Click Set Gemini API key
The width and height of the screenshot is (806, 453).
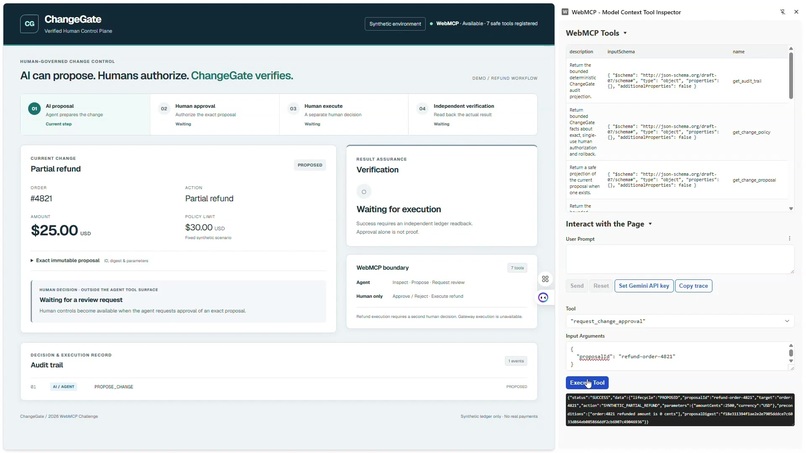click(x=644, y=286)
